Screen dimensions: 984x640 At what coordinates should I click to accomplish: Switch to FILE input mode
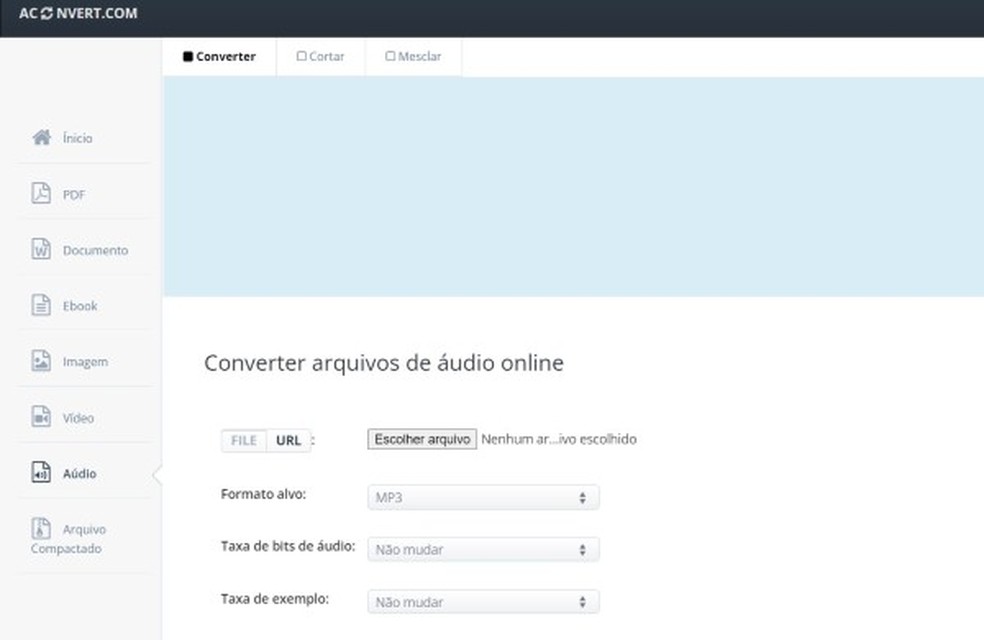click(242, 440)
